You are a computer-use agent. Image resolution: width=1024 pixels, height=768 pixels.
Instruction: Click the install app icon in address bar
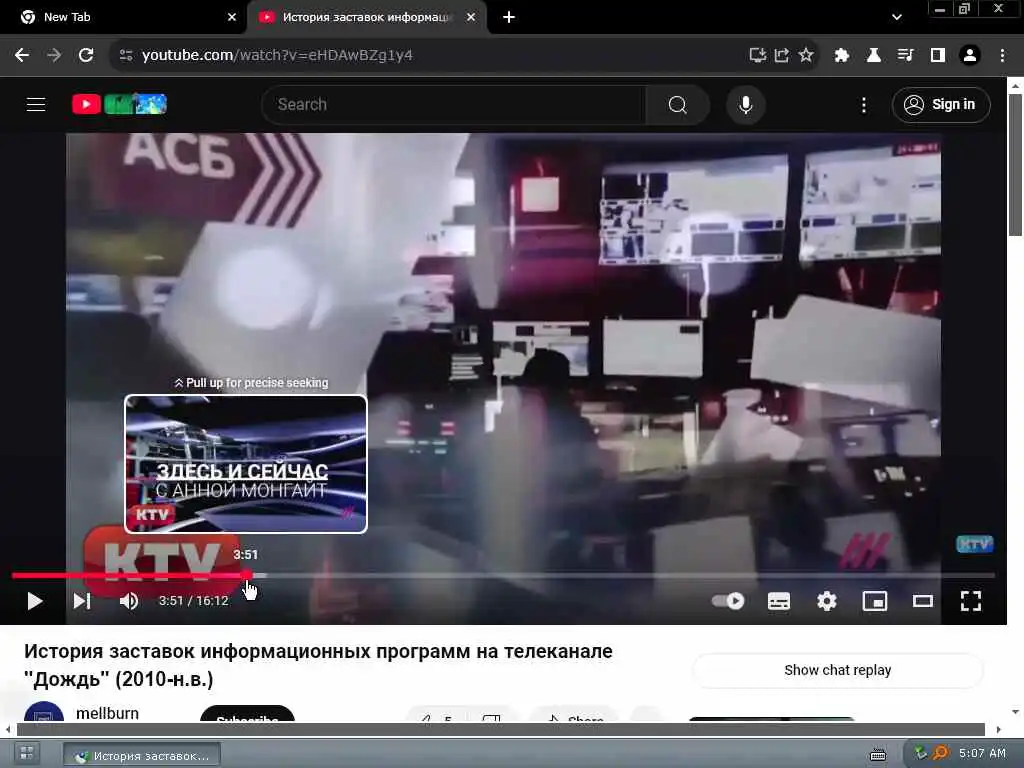pyautogui.click(x=758, y=56)
